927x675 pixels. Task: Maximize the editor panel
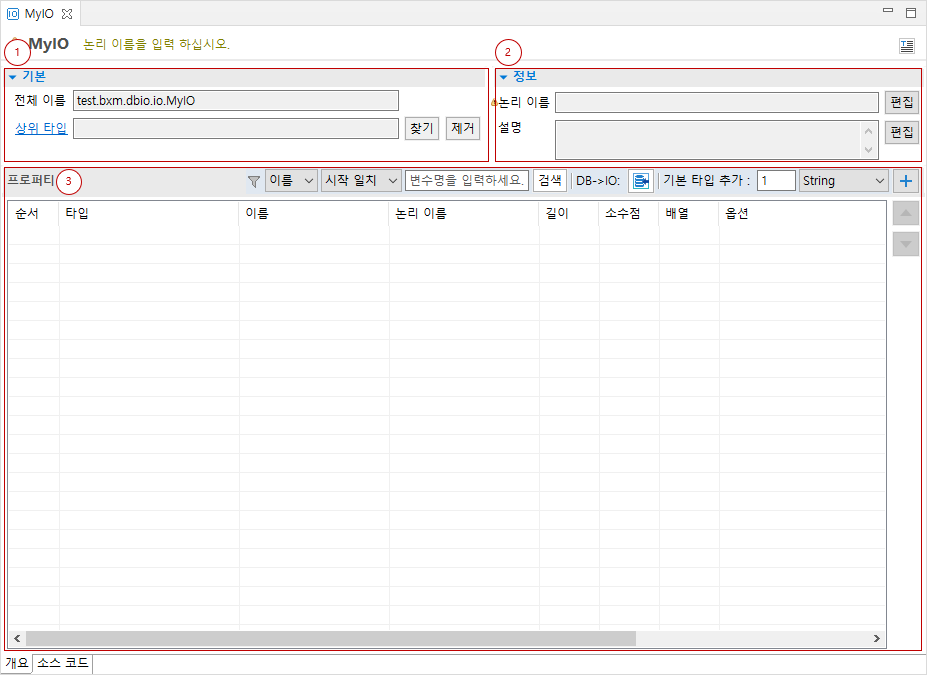point(911,13)
